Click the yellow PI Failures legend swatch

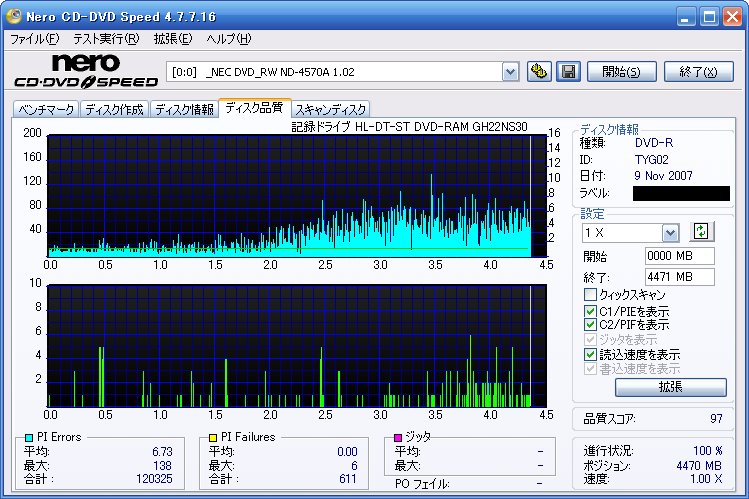(x=213, y=437)
